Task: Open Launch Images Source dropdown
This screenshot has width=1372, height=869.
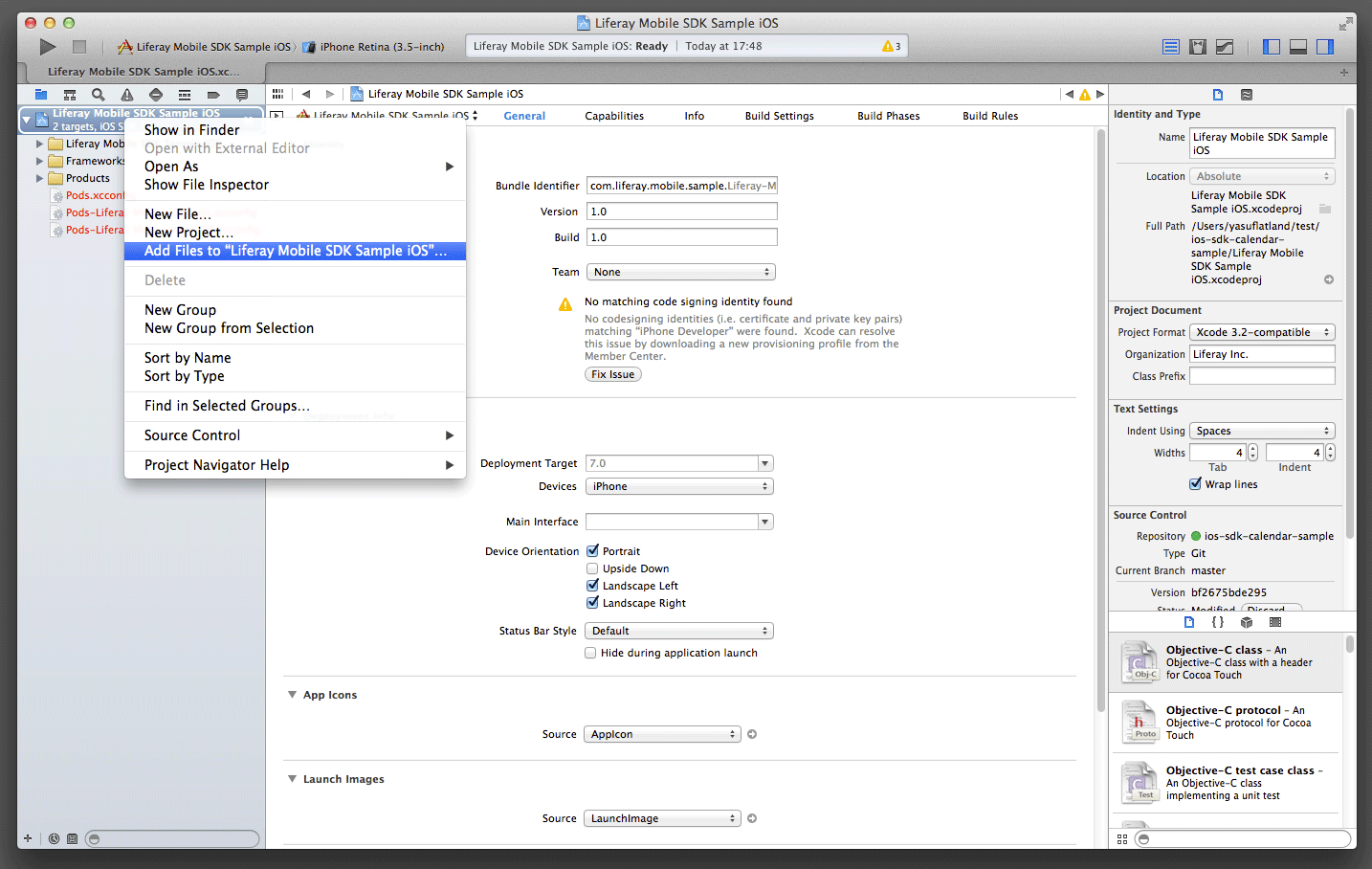Action: (x=662, y=818)
